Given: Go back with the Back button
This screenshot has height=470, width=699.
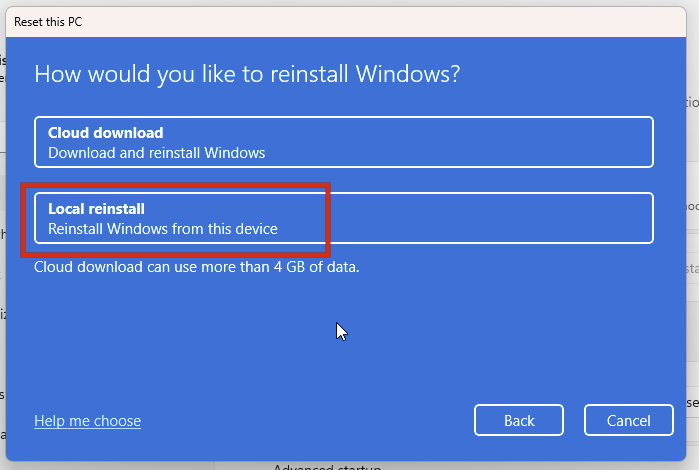Looking at the screenshot, I should pos(519,420).
